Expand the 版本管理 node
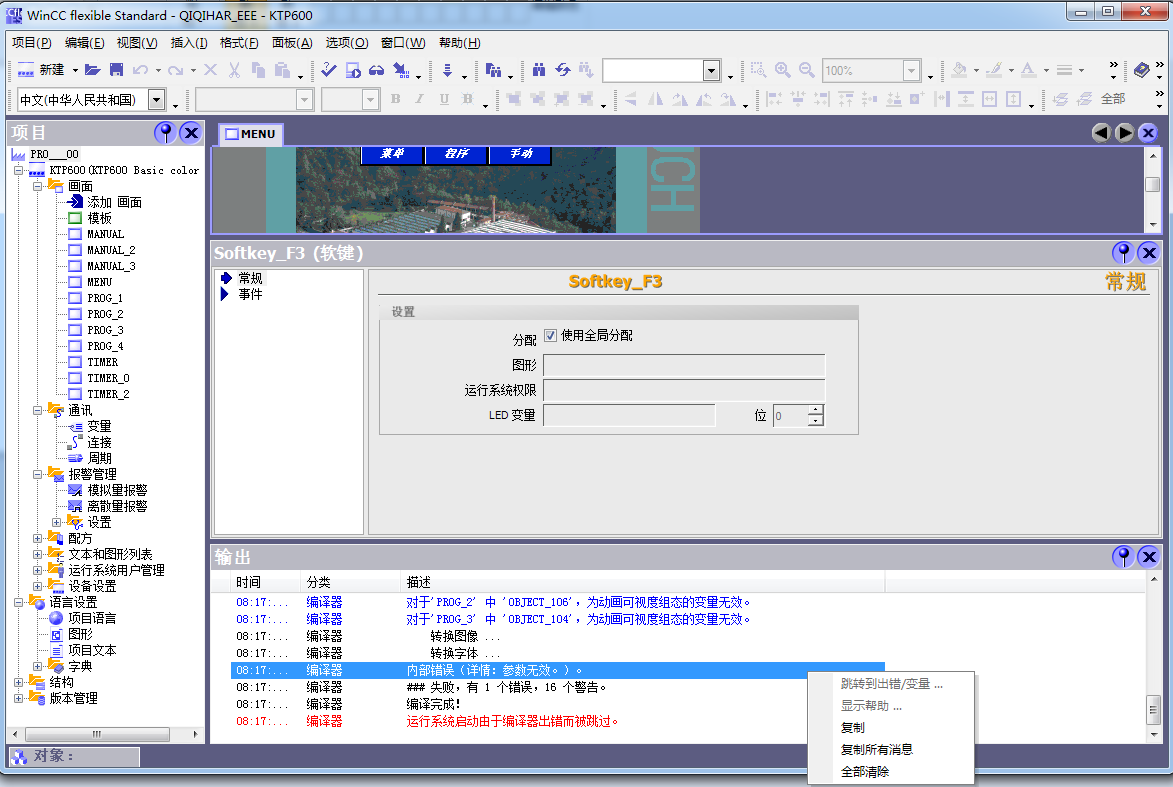Image resolution: width=1173 pixels, height=787 pixels. (19, 698)
